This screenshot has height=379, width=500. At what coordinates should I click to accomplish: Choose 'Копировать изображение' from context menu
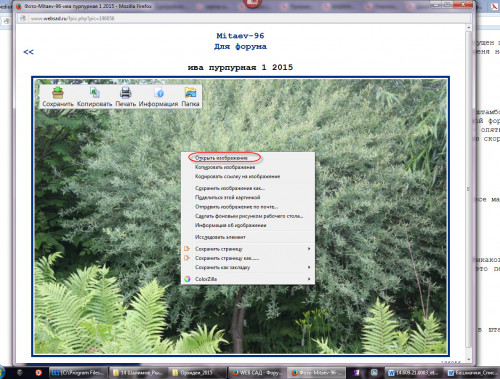pos(225,167)
